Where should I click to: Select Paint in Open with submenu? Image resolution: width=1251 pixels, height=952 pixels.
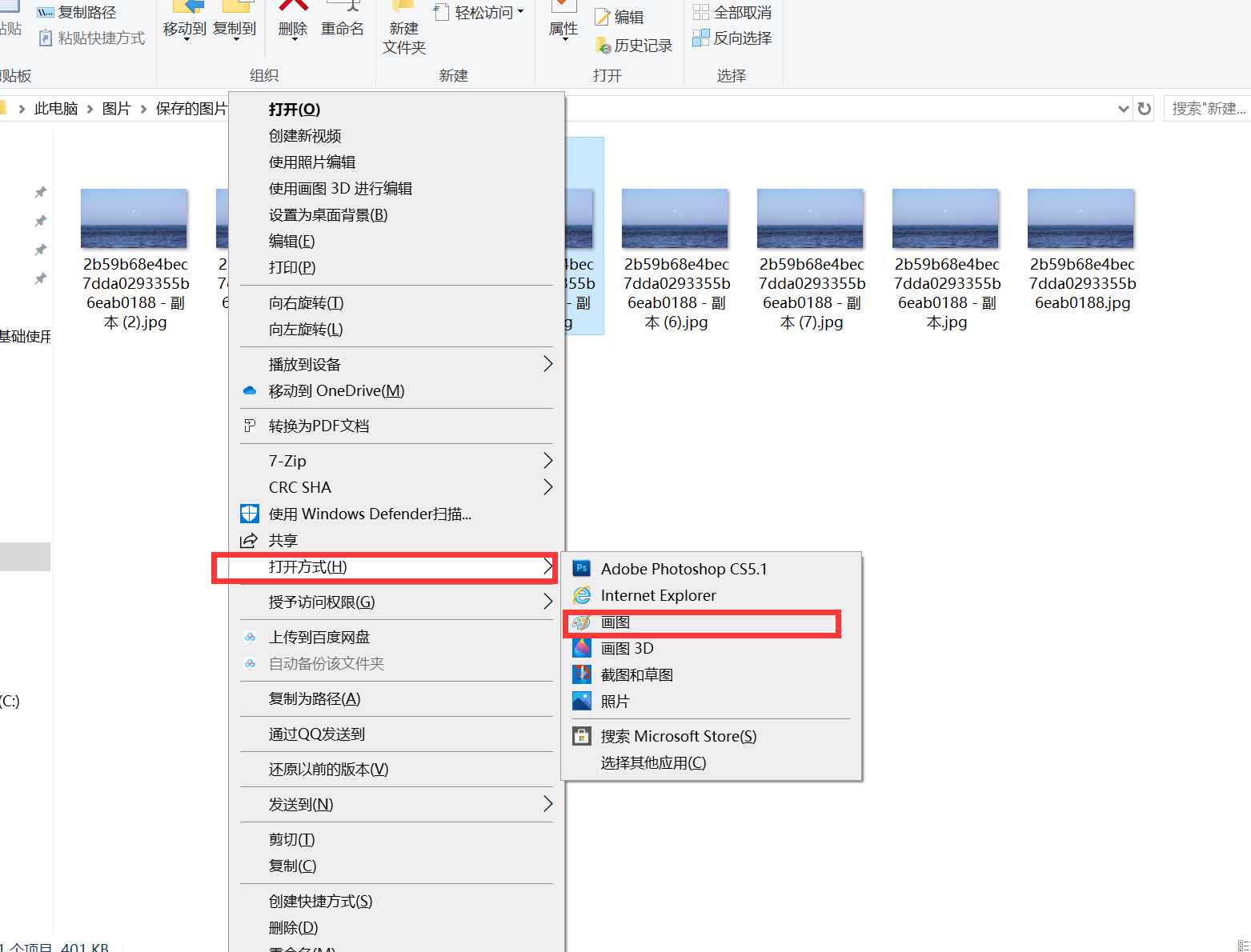615,622
